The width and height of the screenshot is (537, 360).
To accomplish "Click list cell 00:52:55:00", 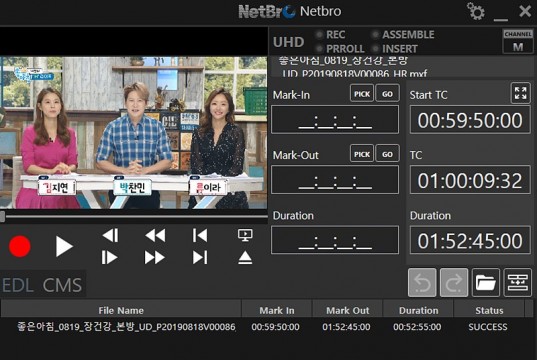I will (x=417, y=327).
